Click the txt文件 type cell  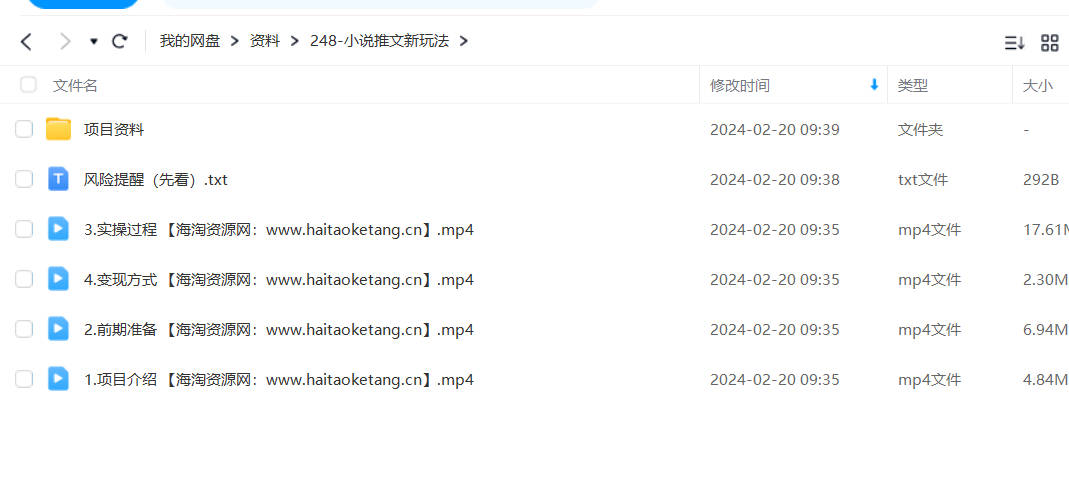click(922, 180)
